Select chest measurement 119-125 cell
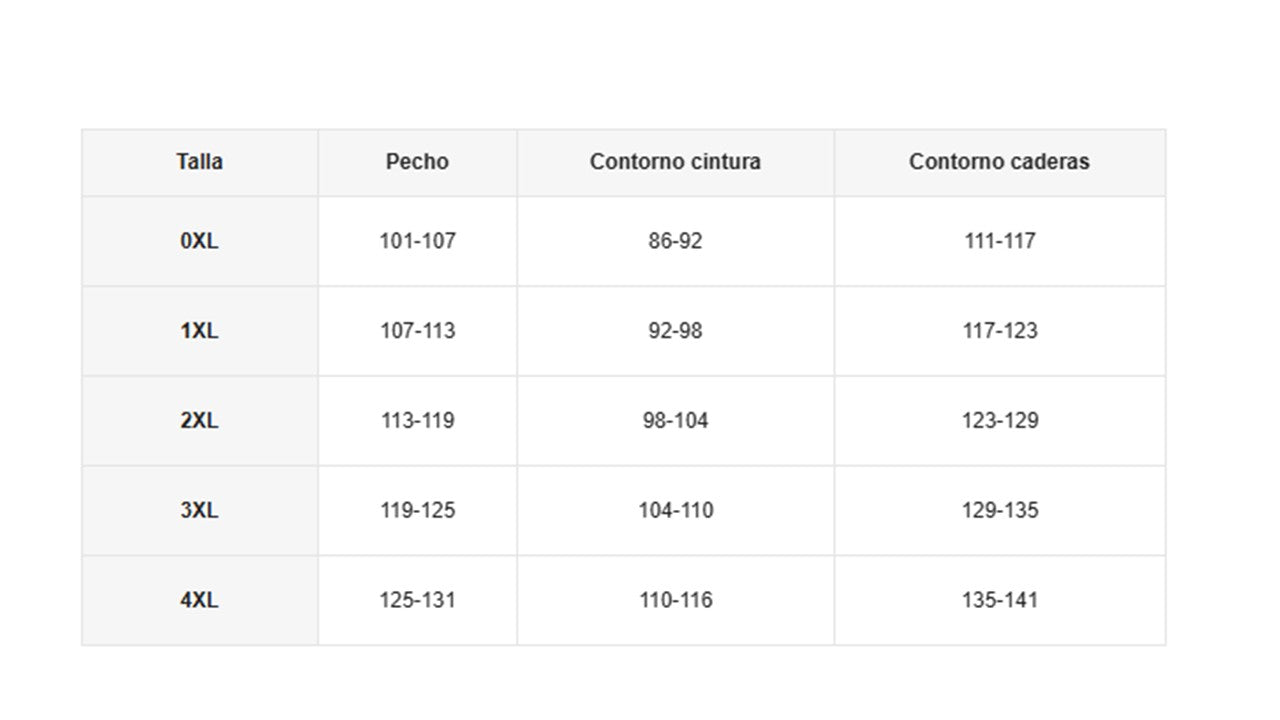 (x=417, y=510)
